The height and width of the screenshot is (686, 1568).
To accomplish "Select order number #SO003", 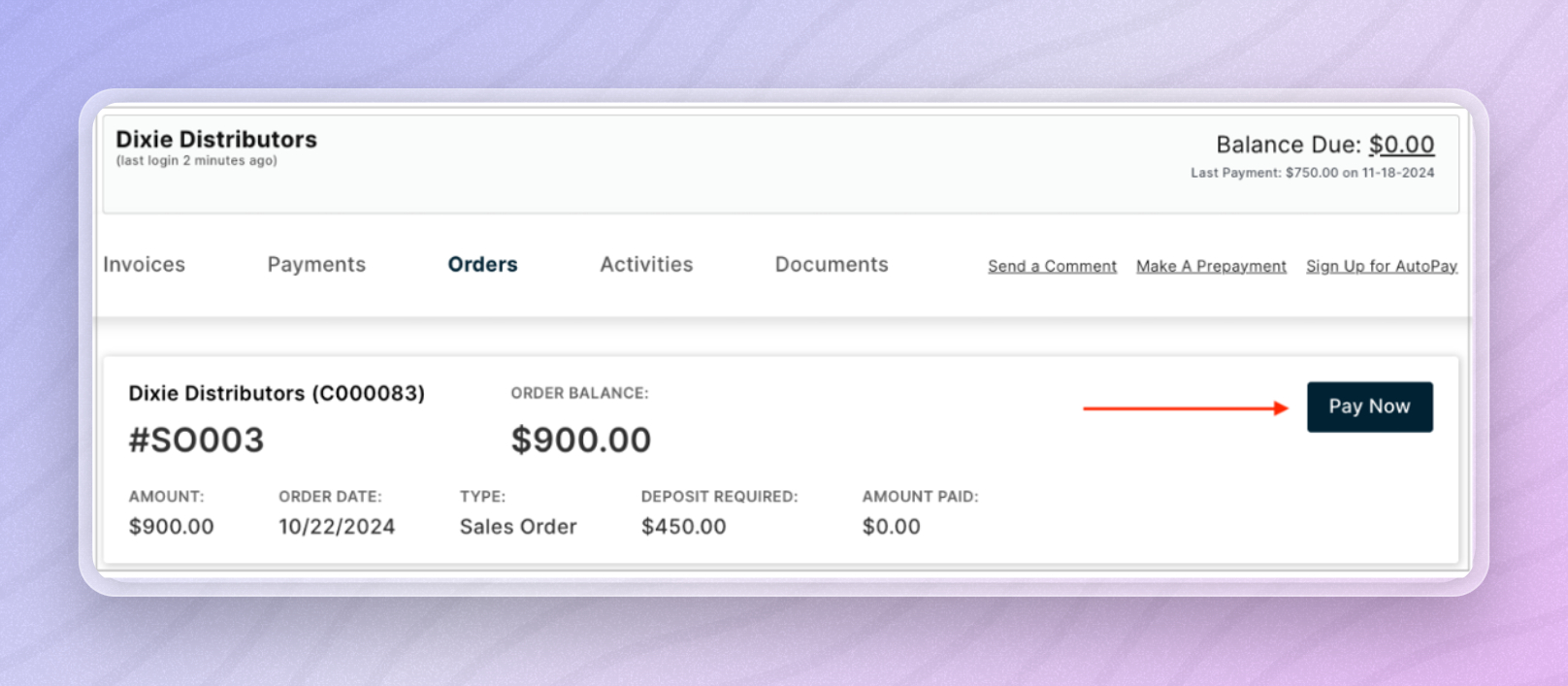I will [196, 441].
